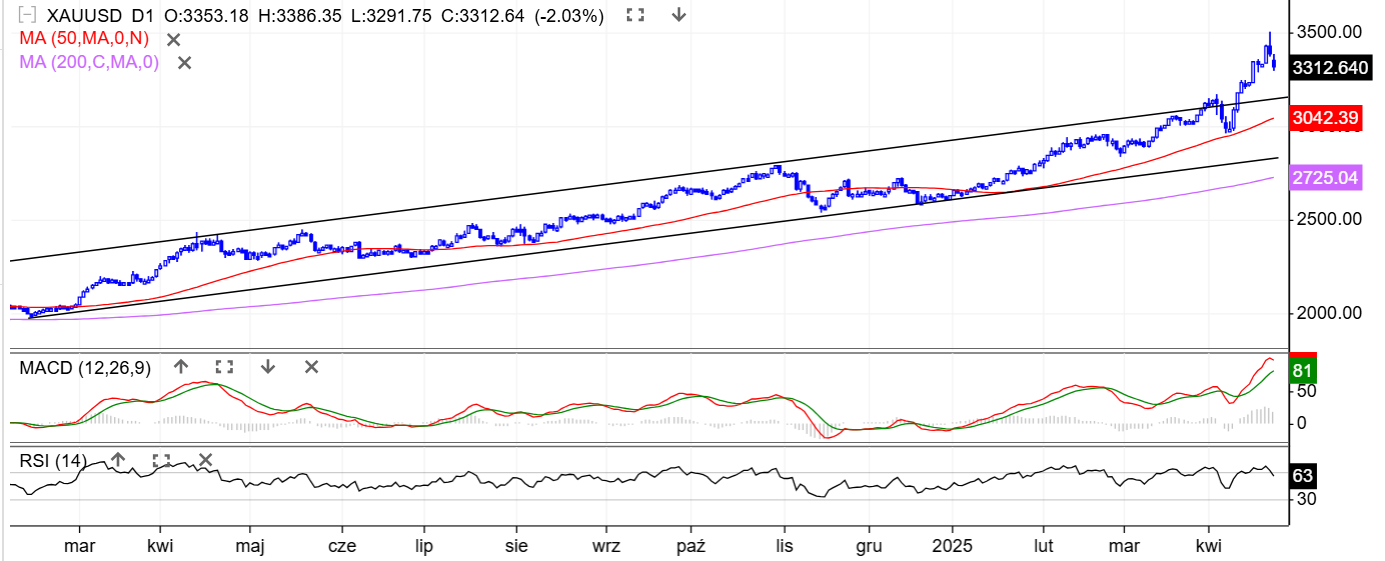This screenshot has height=561, width=1385.
Task: Move the RSI pane up
Action: click(x=118, y=460)
